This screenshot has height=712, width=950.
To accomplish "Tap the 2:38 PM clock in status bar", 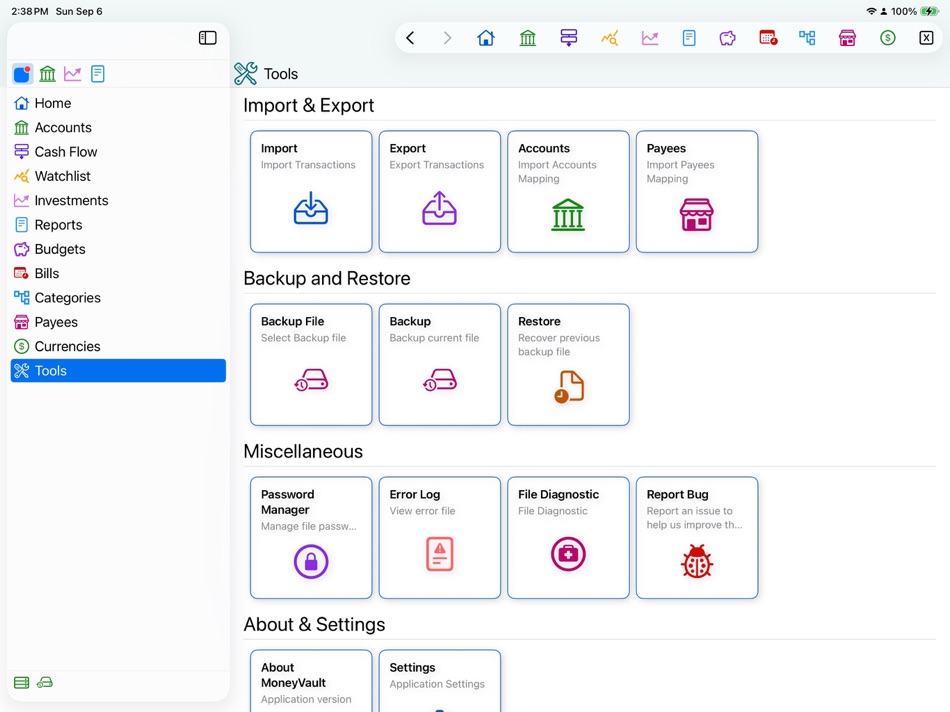I will click(30, 11).
